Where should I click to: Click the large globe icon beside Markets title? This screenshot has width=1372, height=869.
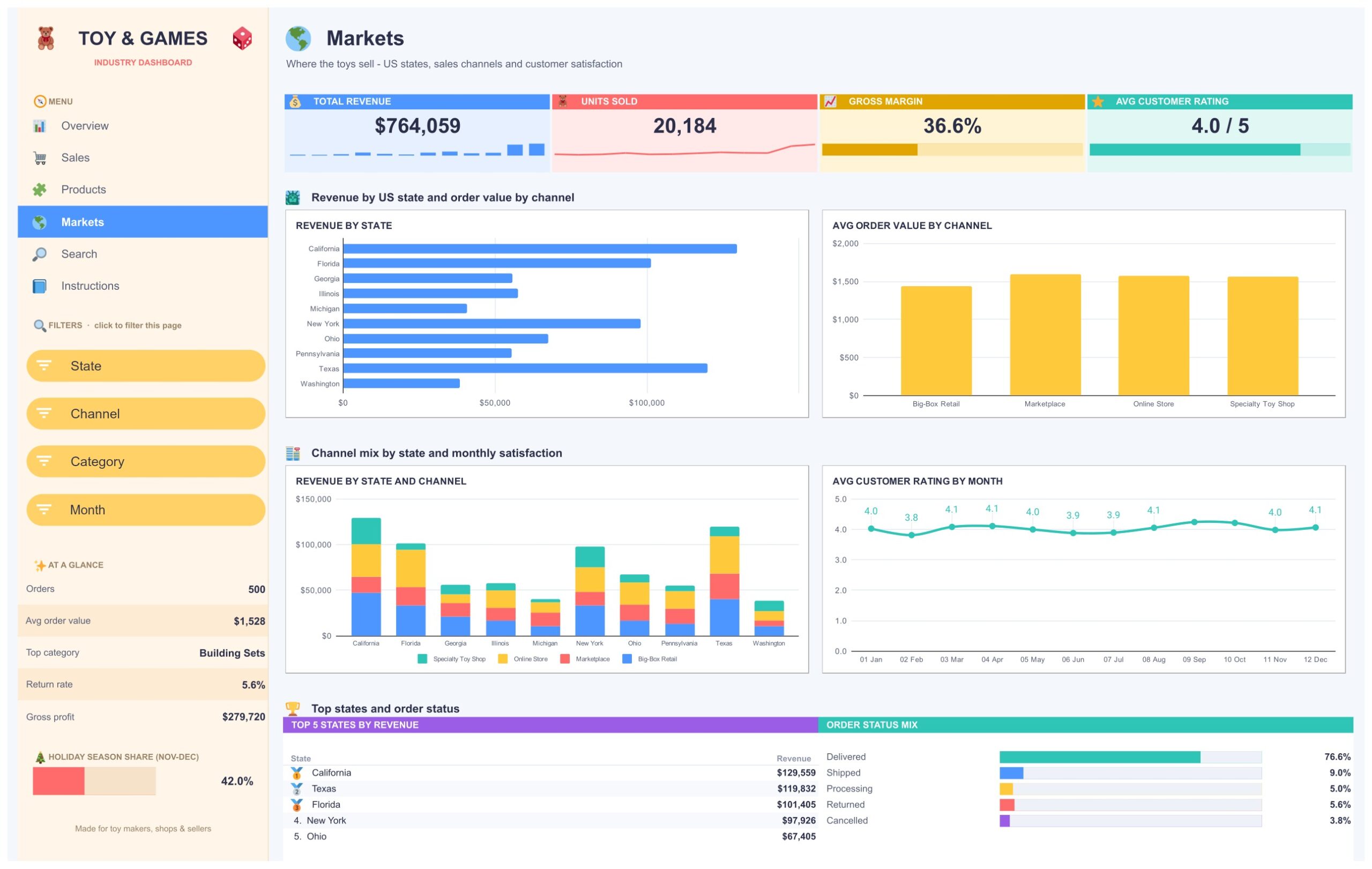tap(298, 39)
